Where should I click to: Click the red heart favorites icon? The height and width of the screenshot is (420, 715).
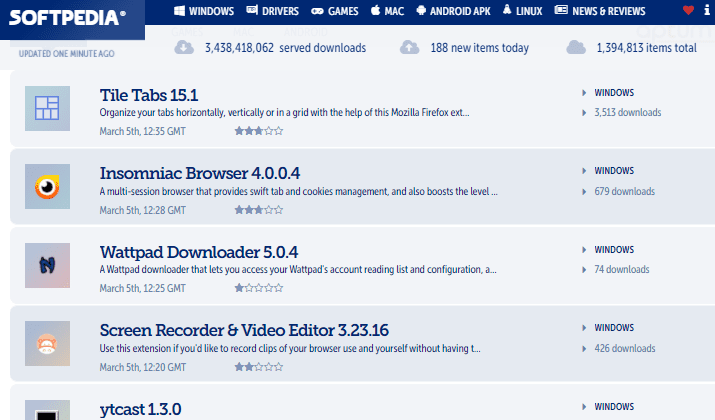click(688, 10)
